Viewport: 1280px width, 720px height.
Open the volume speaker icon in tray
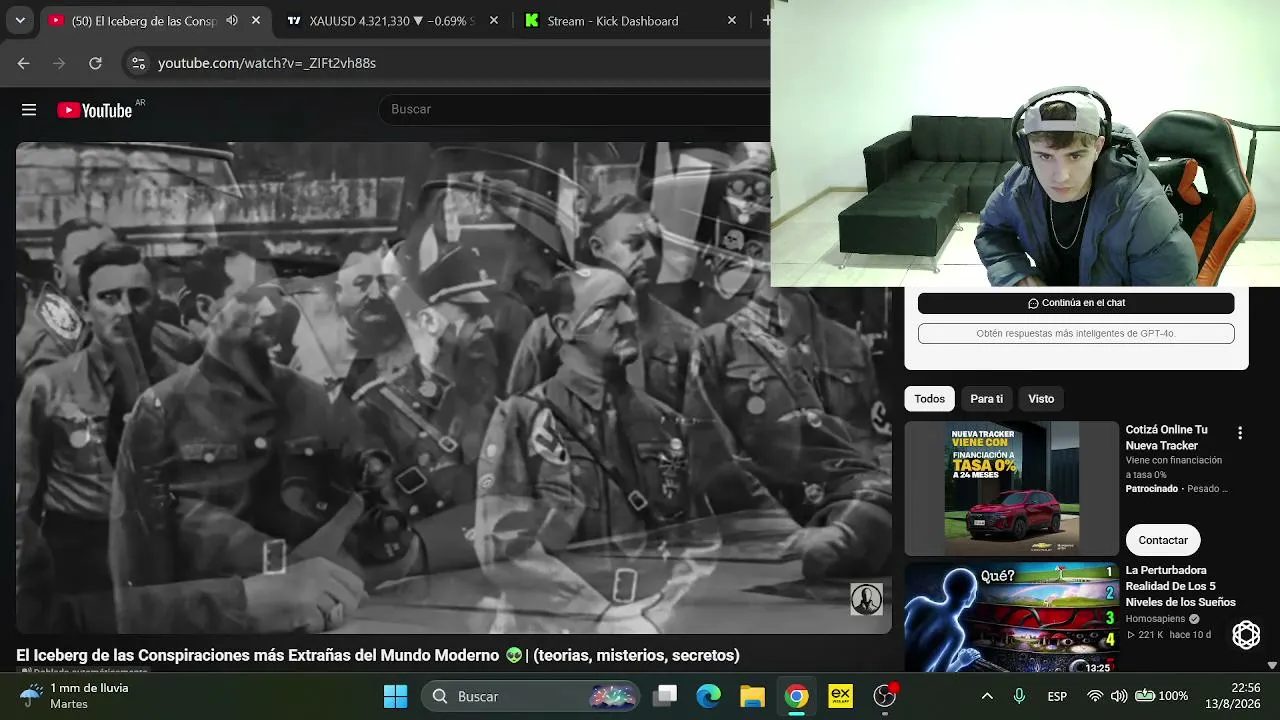point(1119,696)
